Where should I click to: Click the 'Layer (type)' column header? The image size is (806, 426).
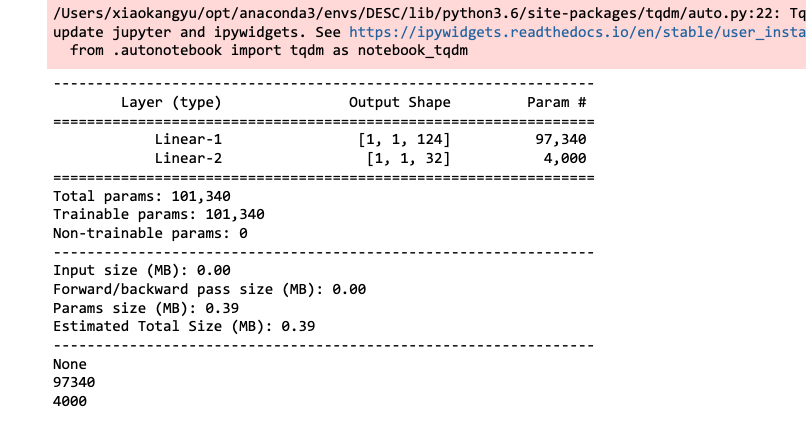click(171, 102)
